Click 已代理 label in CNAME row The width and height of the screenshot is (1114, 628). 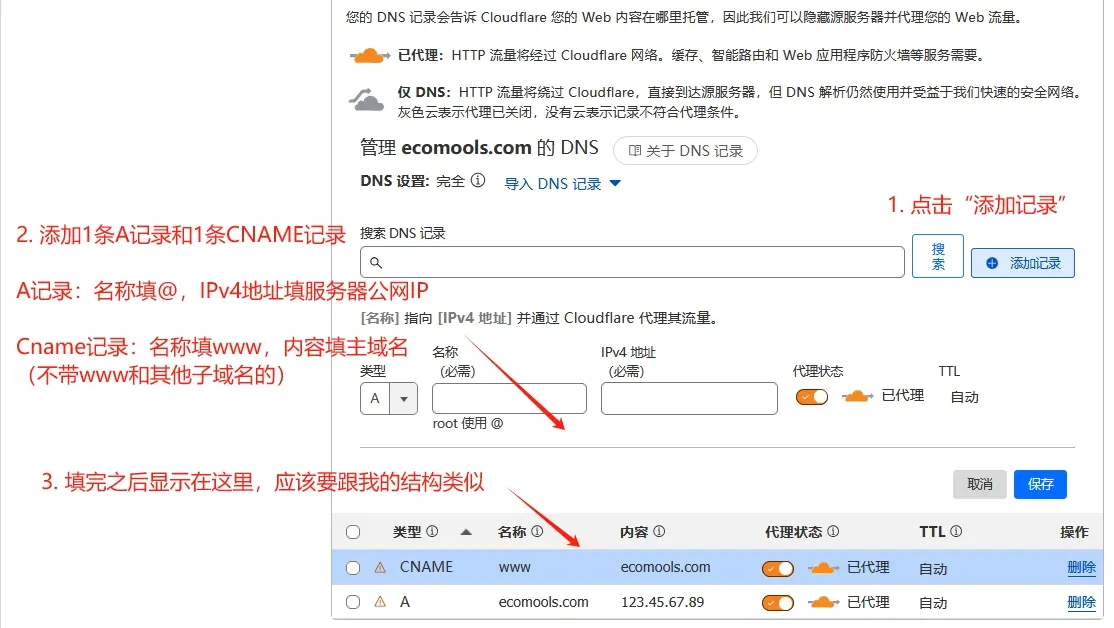coord(868,567)
